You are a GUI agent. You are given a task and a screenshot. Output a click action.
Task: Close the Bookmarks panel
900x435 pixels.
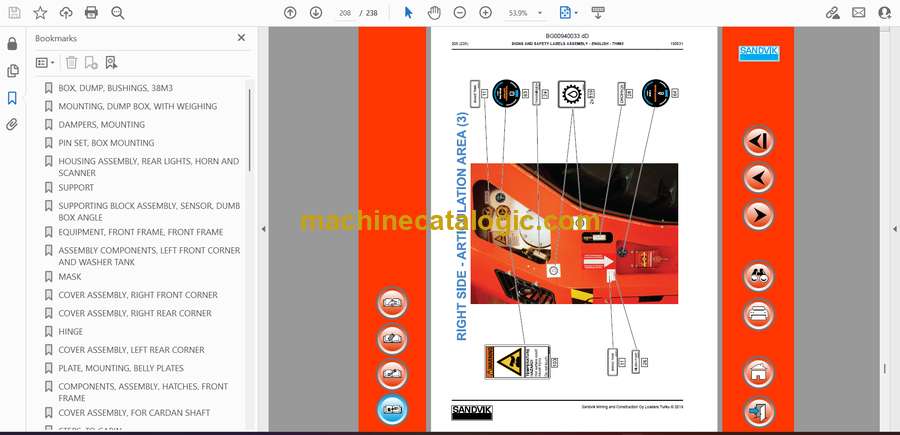click(x=241, y=38)
